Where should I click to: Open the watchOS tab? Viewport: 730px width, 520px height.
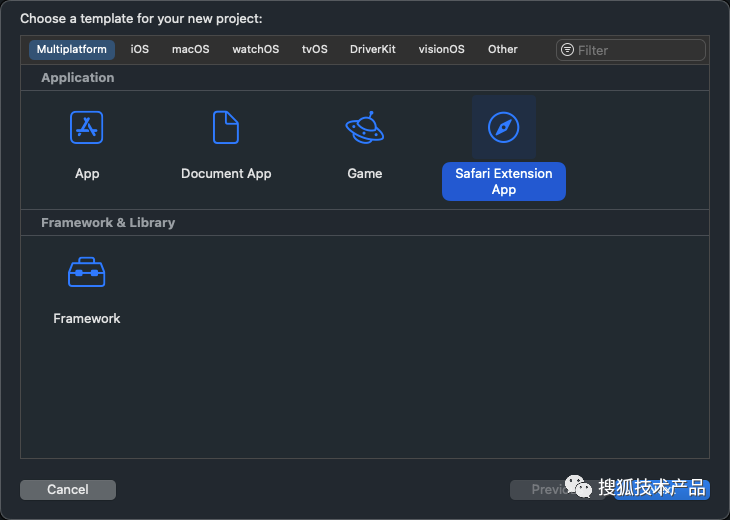[x=256, y=49]
